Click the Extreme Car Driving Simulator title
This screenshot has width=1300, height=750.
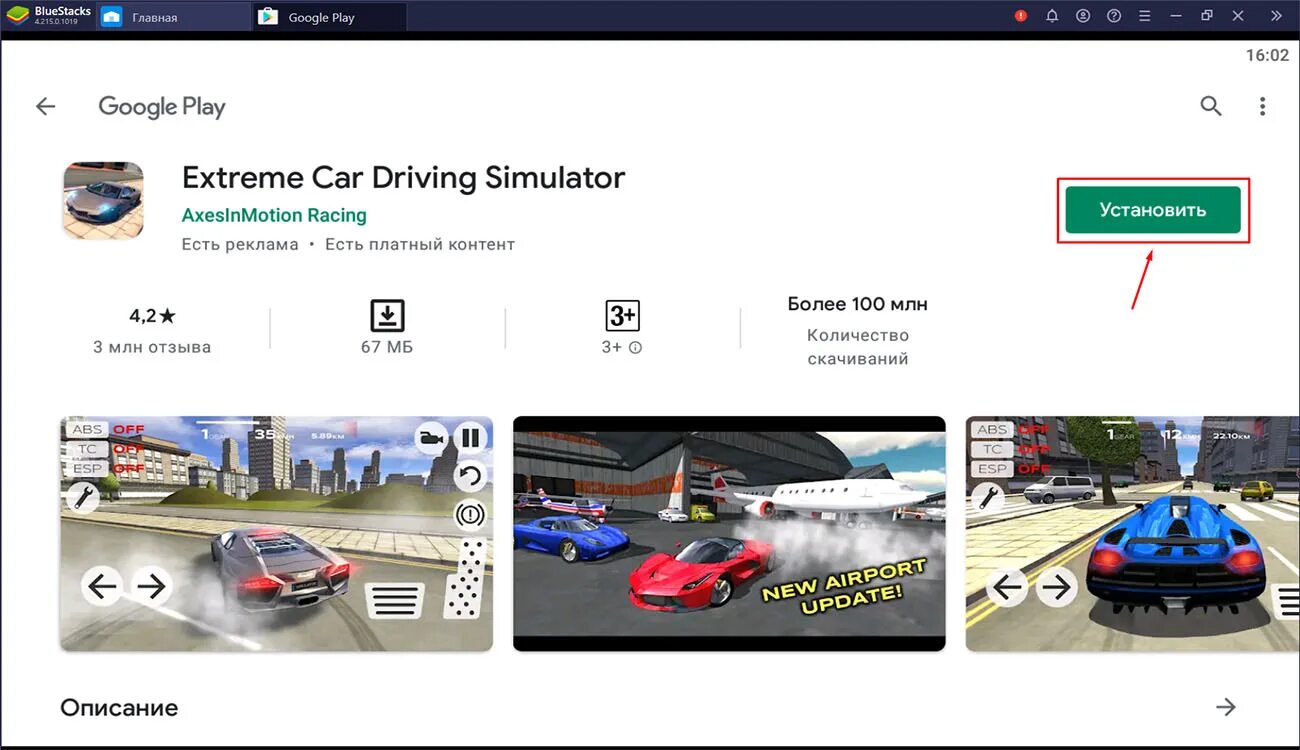tap(403, 177)
